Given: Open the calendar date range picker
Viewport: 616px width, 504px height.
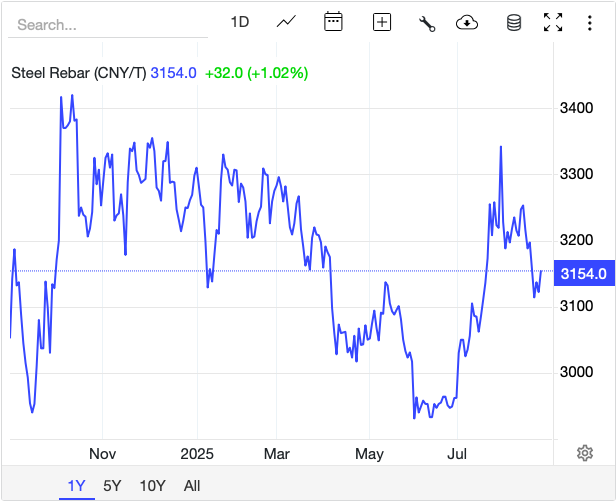Looking at the screenshot, I should [x=334, y=22].
